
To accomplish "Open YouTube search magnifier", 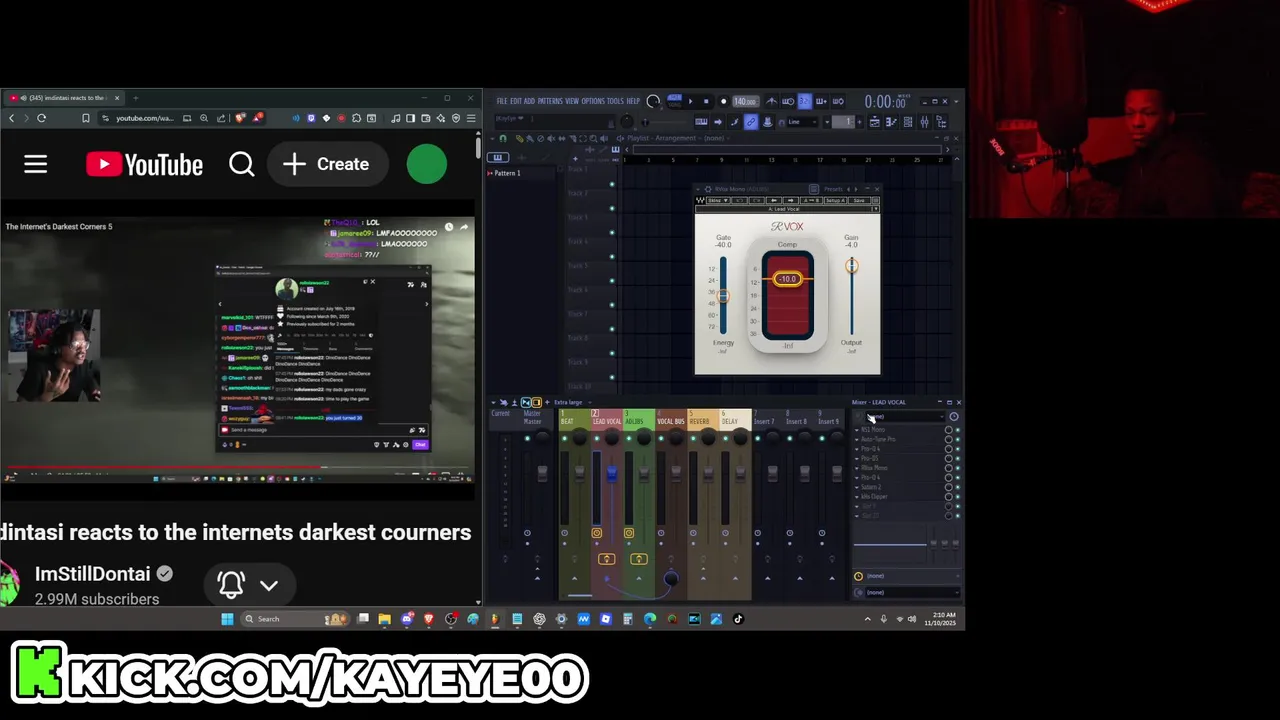I will coord(242,164).
